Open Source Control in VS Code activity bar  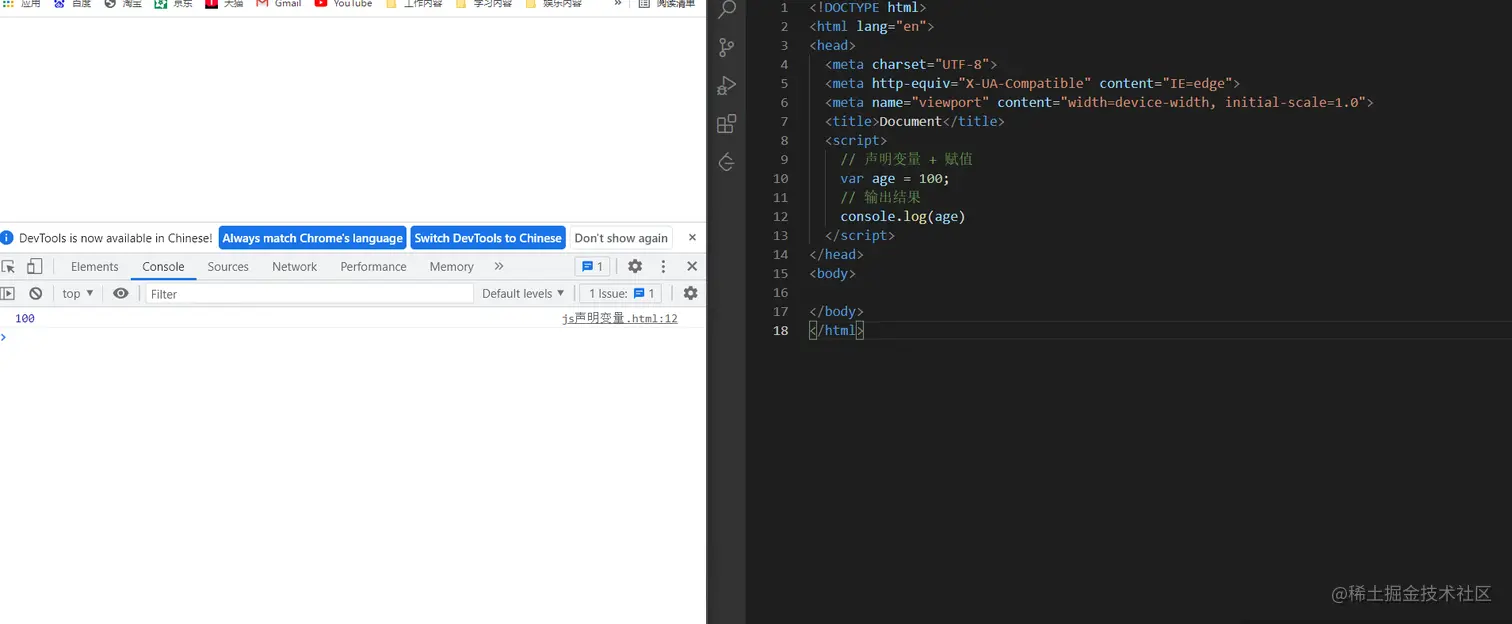coord(727,47)
